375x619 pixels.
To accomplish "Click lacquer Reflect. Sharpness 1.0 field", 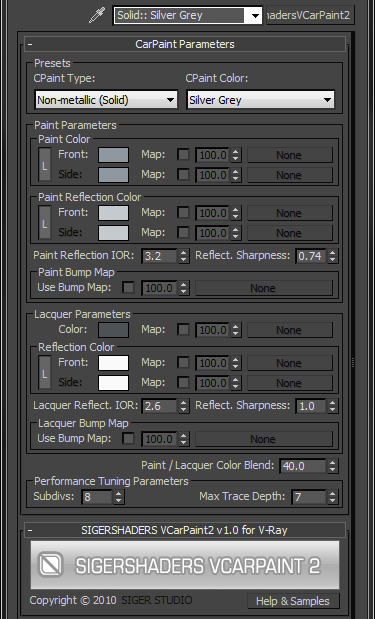I will (x=311, y=406).
